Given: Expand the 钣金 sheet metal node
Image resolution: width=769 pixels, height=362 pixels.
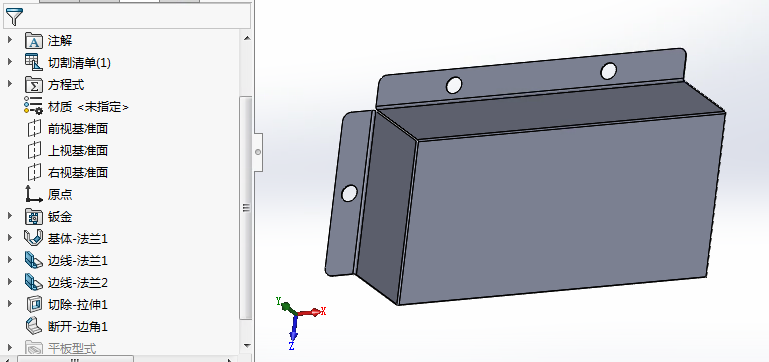Looking at the screenshot, I should [9, 216].
